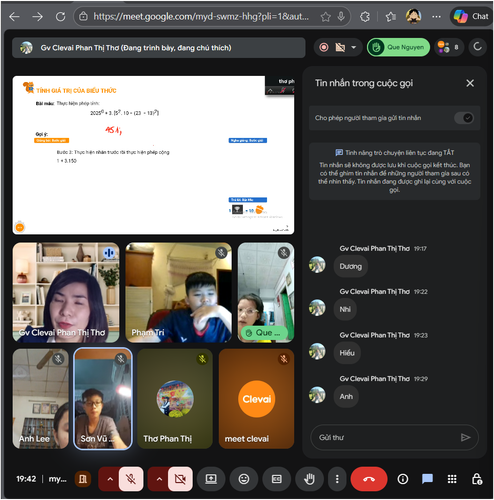The width and height of the screenshot is (494, 500).
Task: Click the Que Nguyen raised hand chip
Action: tap(398, 47)
